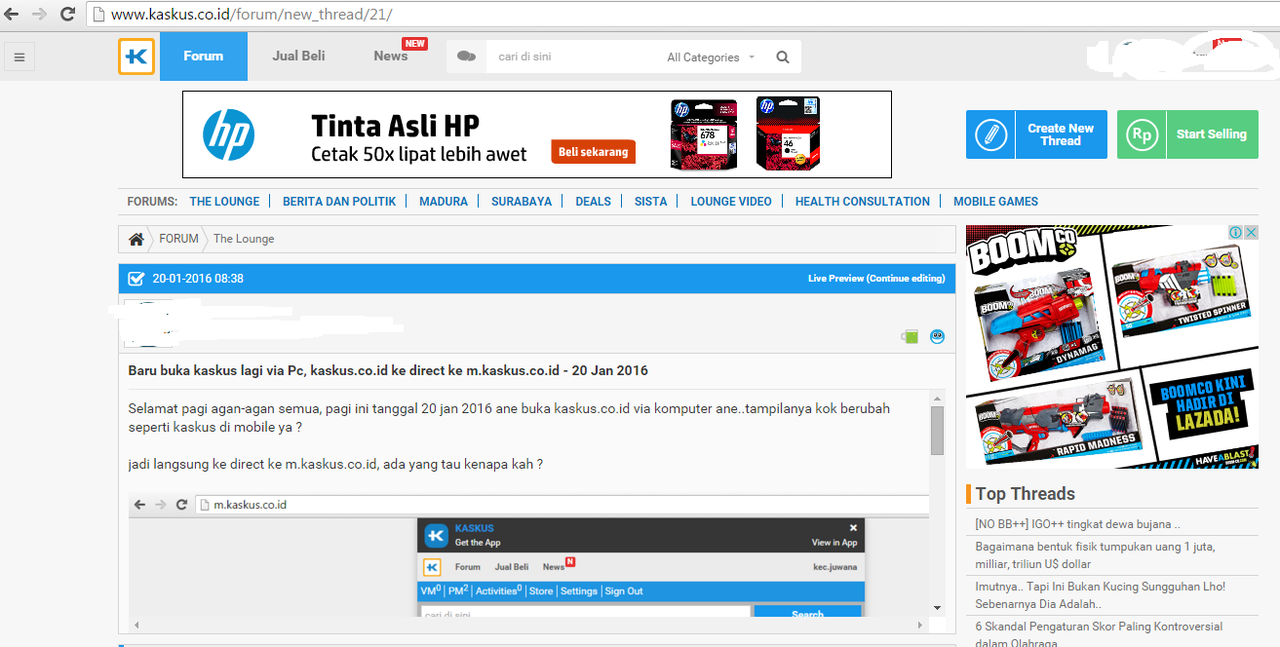Visit the SURABAYA forum link
The width and height of the screenshot is (1280, 647).
(x=521, y=201)
